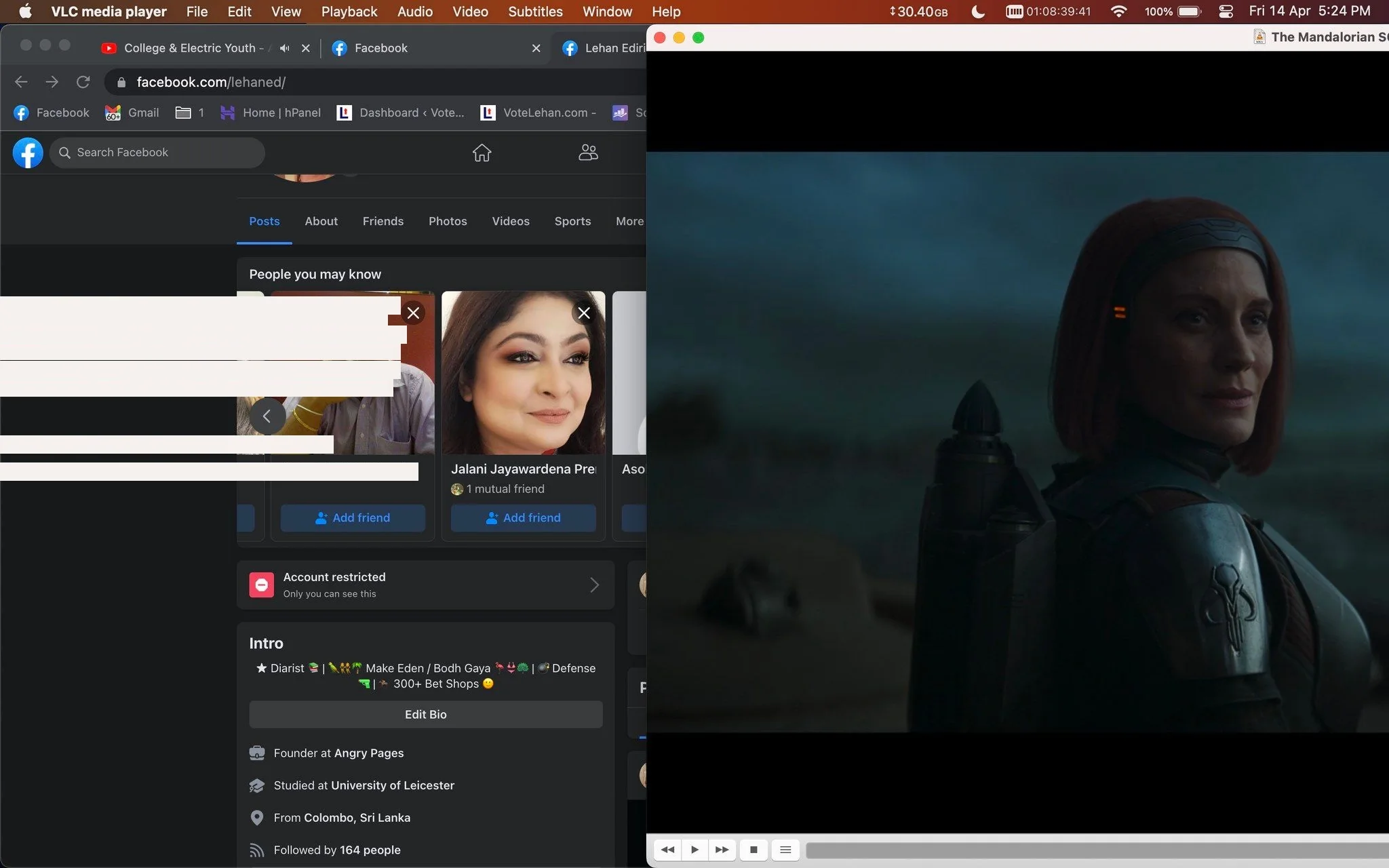This screenshot has width=1389, height=868.
Task: Switch to the About profile tab
Action: click(321, 221)
